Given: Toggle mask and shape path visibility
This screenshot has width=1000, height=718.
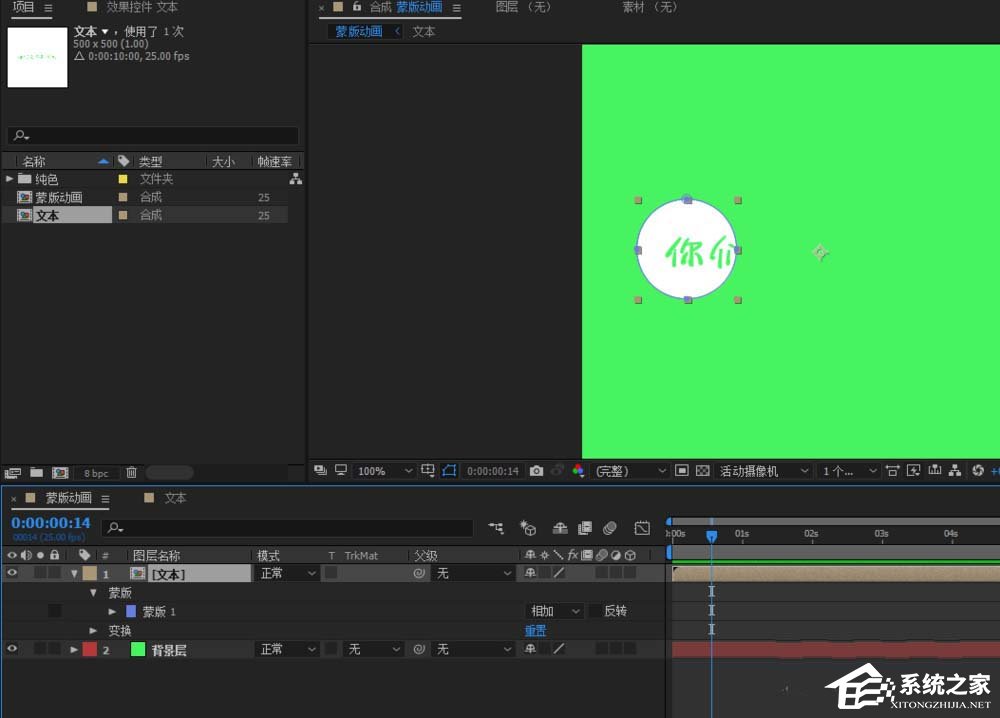Looking at the screenshot, I should 449,470.
